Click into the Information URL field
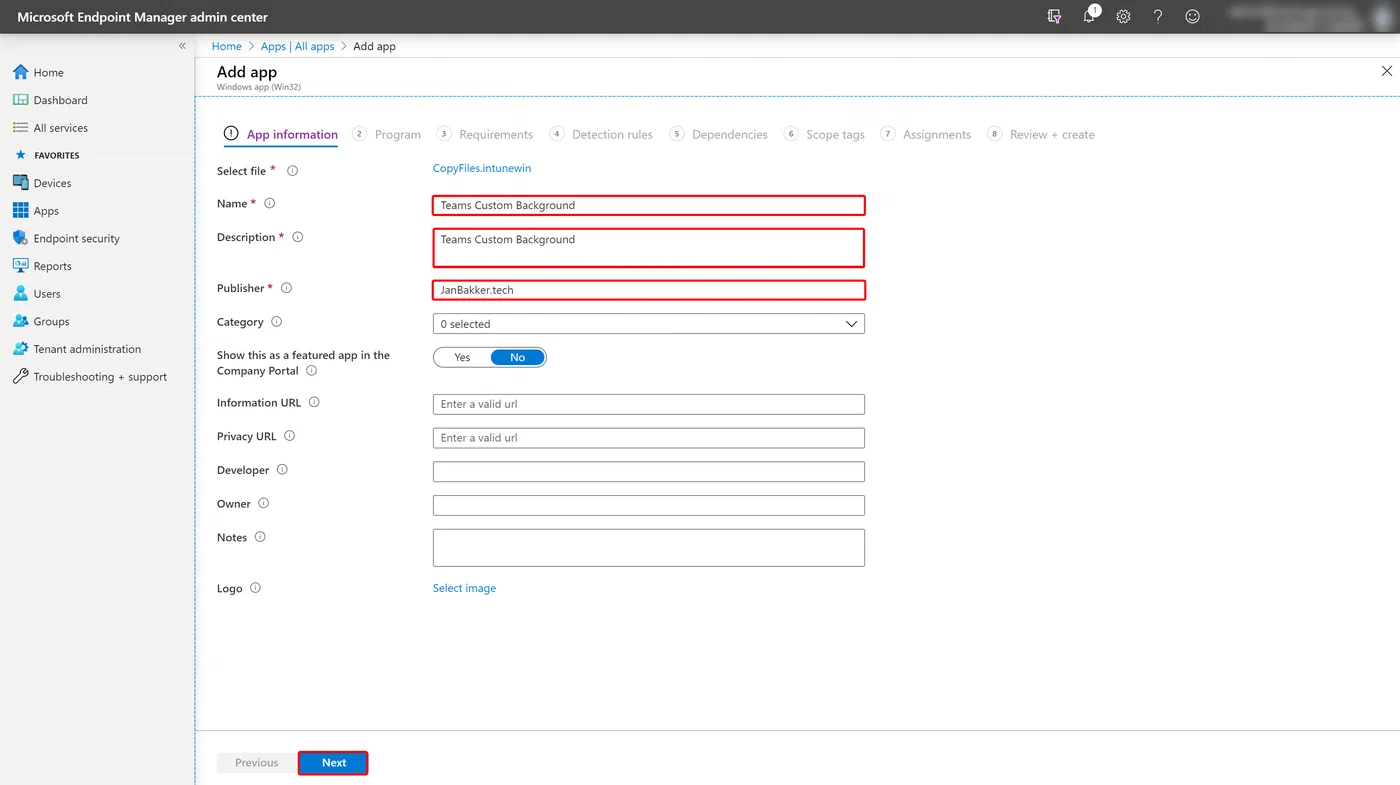Screen dimensions: 1400x785 pyautogui.click(x=649, y=404)
